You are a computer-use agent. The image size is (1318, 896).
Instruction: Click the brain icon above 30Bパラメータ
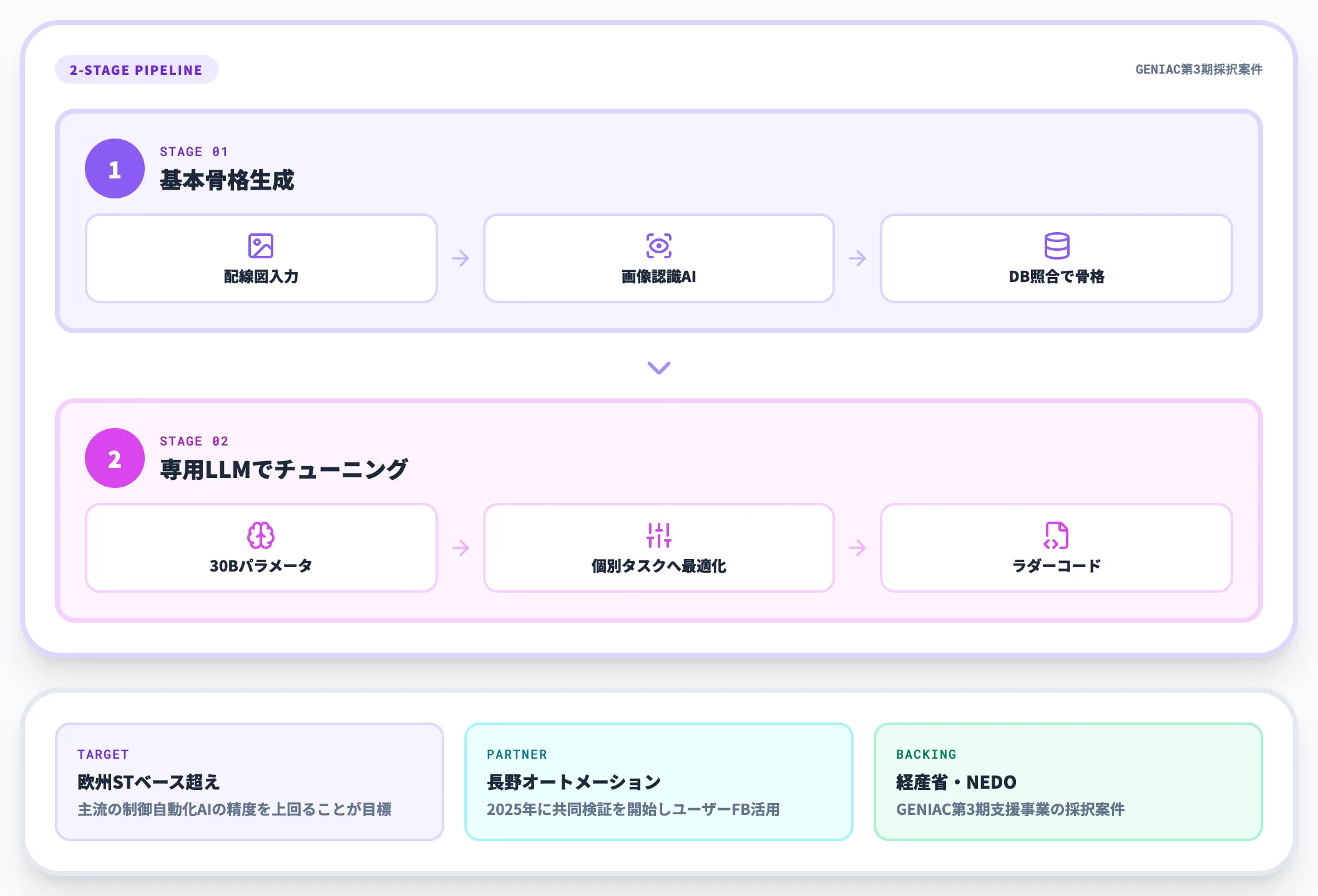pos(261,535)
